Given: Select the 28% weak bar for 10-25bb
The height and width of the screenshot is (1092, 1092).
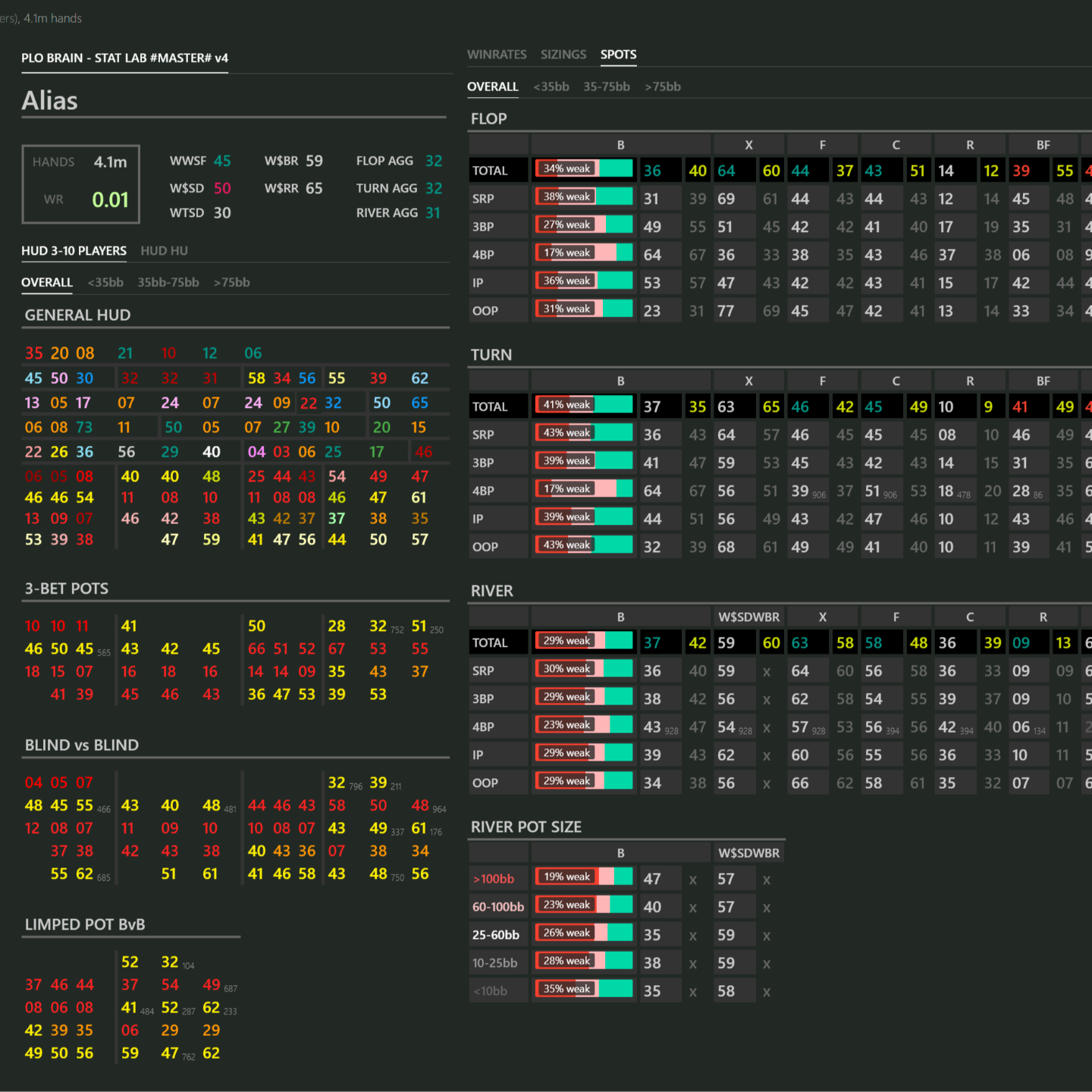Looking at the screenshot, I should 583,961.
